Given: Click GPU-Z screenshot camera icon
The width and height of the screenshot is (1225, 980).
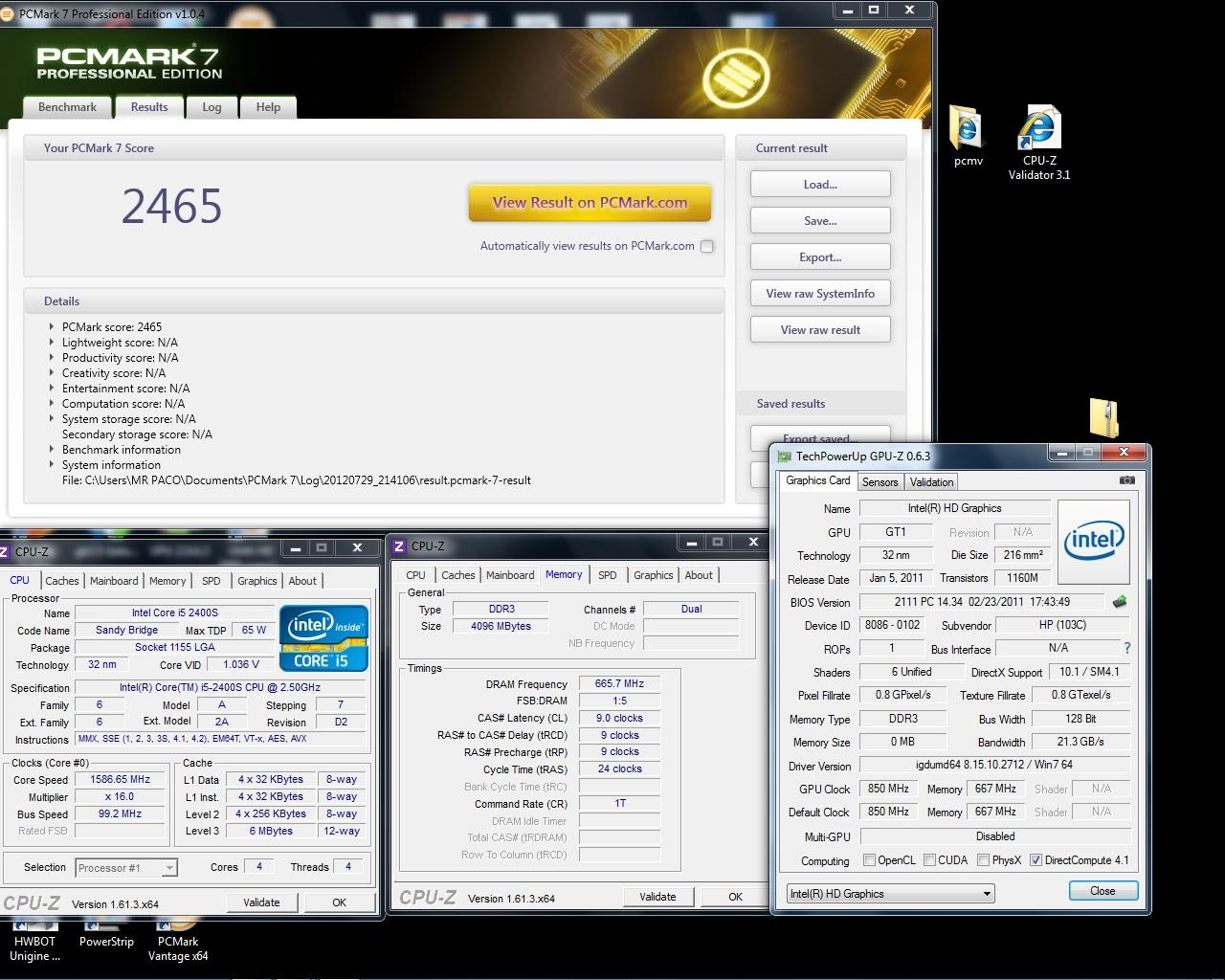Looking at the screenshot, I should pos(1126,480).
